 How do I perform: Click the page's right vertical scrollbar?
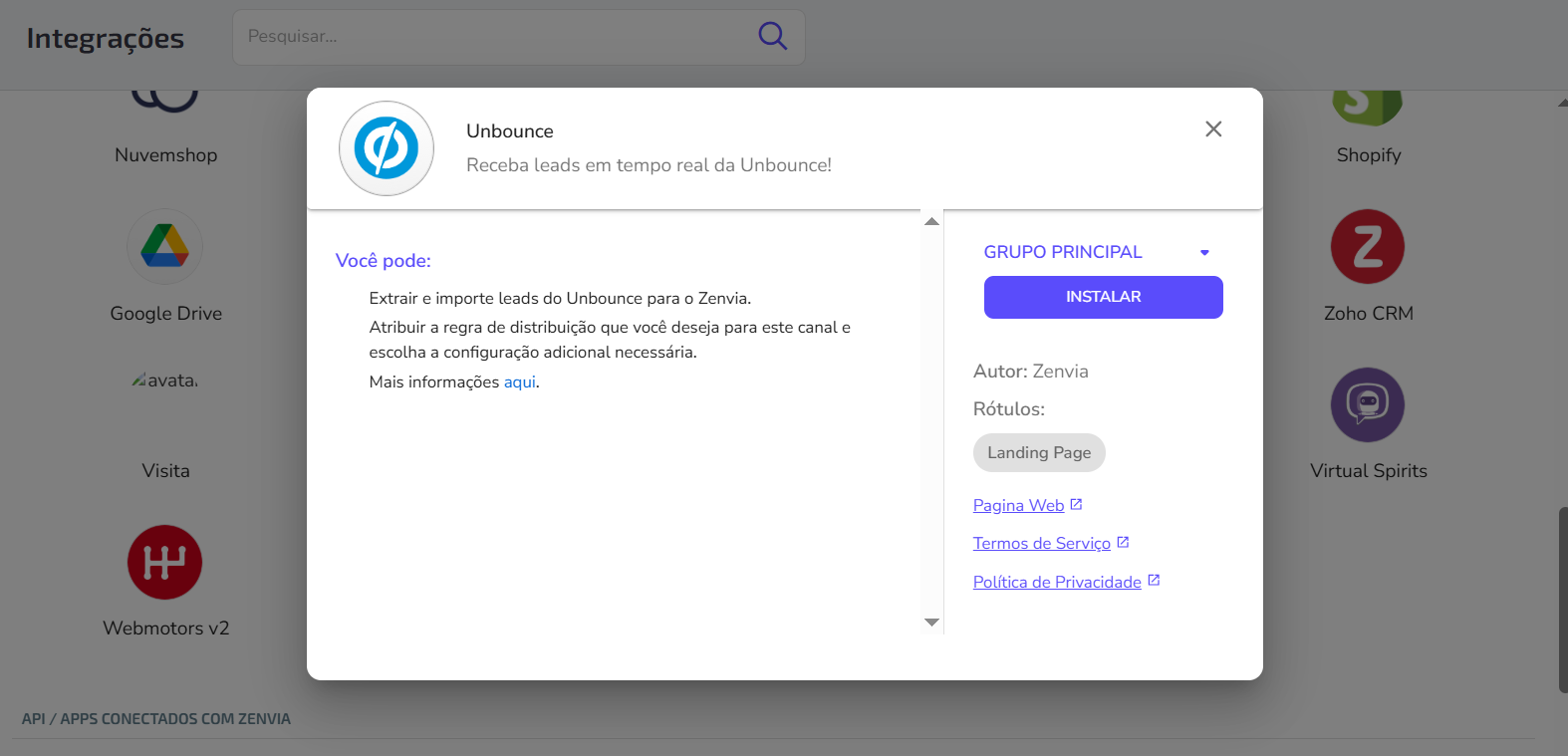(1562, 600)
